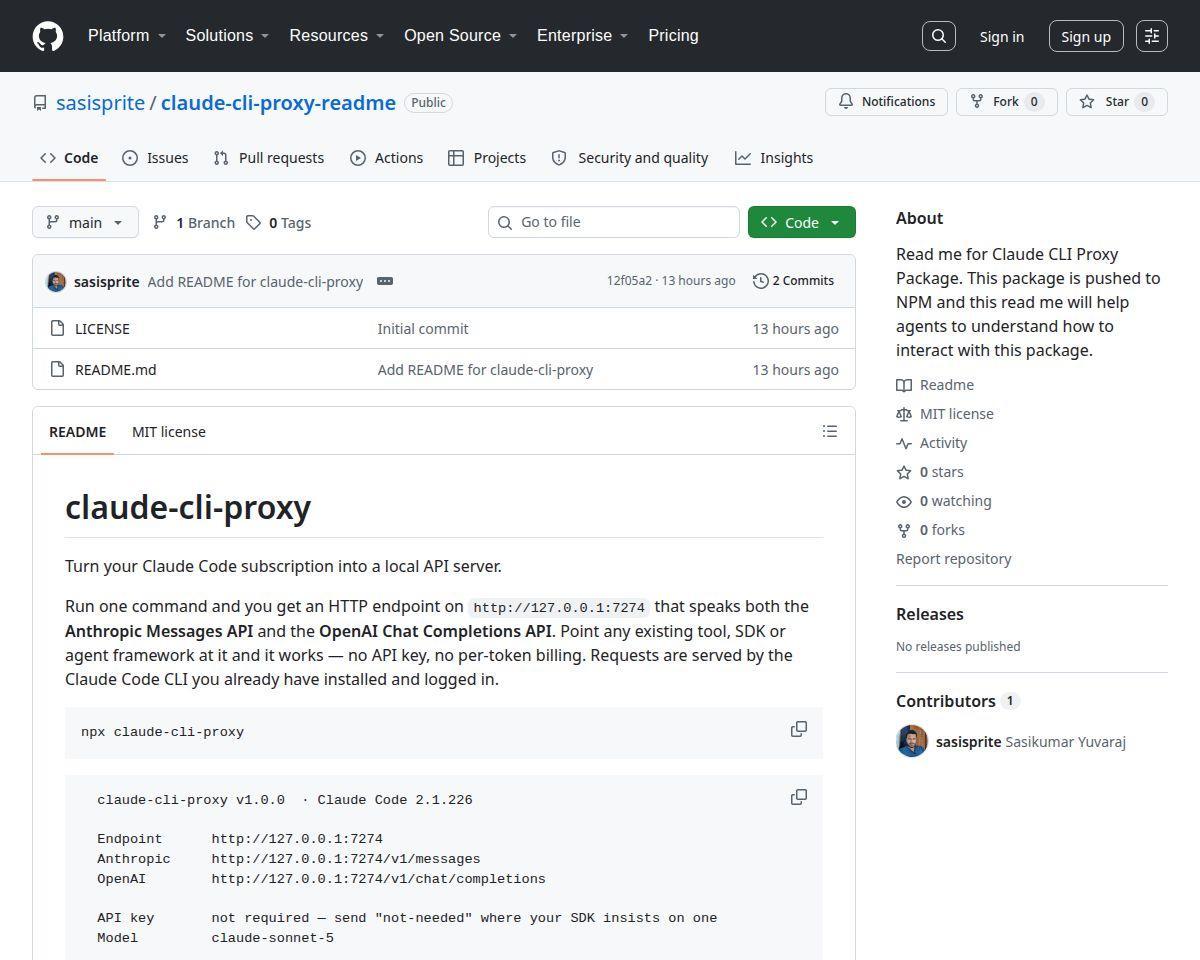Open the Readme link in About sidebar

click(x=936, y=385)
